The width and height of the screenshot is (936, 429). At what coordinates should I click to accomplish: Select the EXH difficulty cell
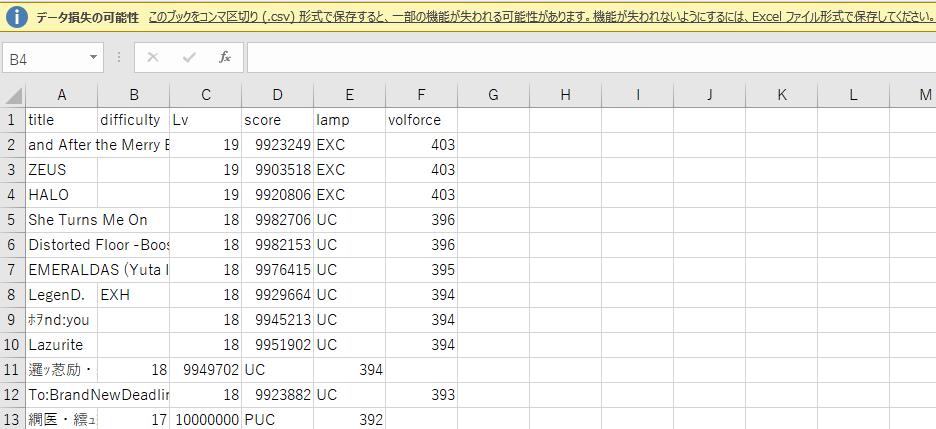pyautogui.click(x=133, y=295)
